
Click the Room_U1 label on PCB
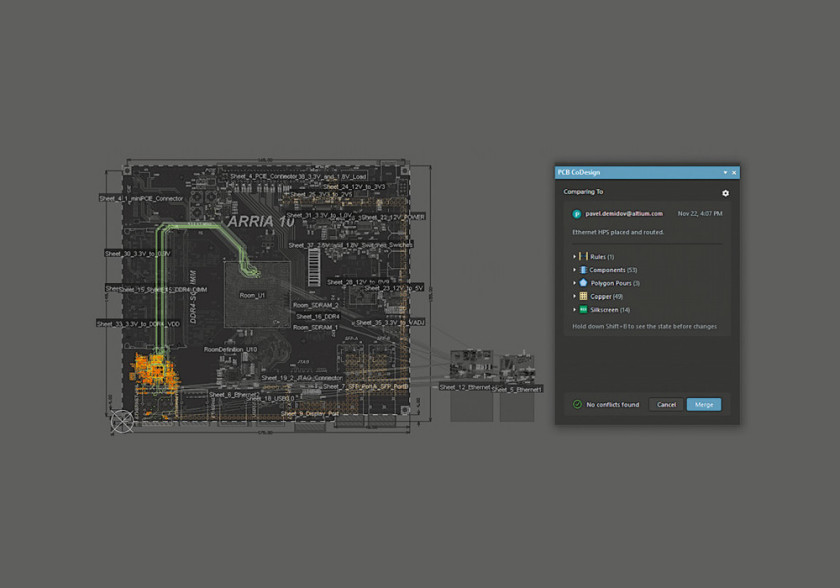[252, 295]
